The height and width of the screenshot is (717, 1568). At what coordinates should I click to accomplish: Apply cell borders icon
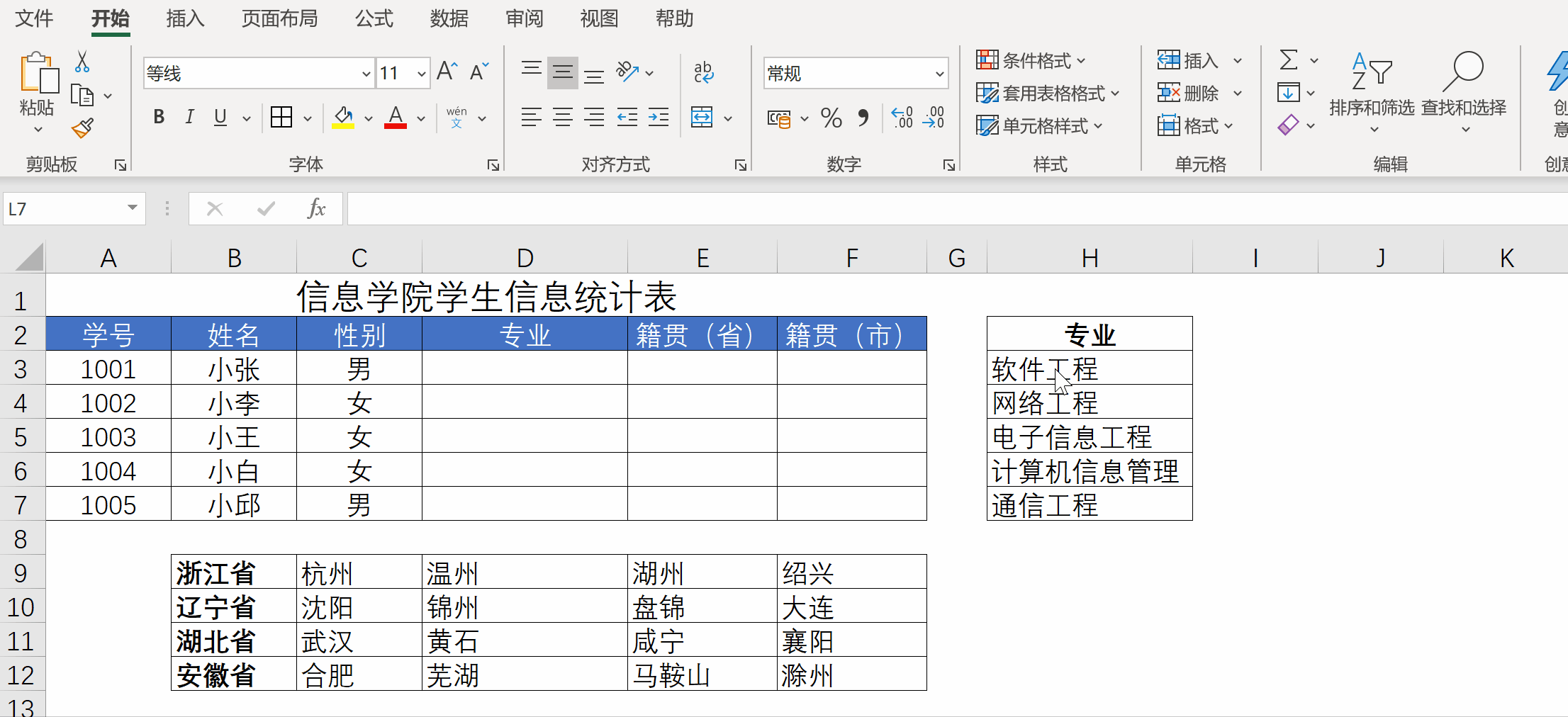[281, 117]
